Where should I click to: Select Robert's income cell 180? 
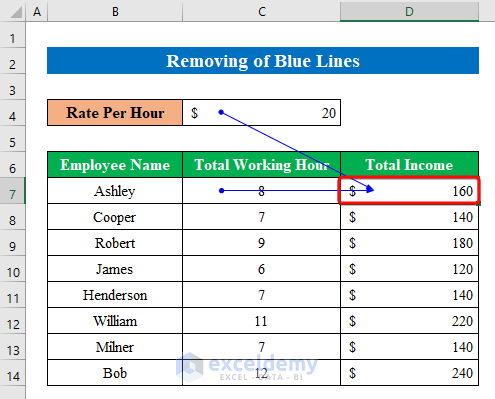pos(409,243)
